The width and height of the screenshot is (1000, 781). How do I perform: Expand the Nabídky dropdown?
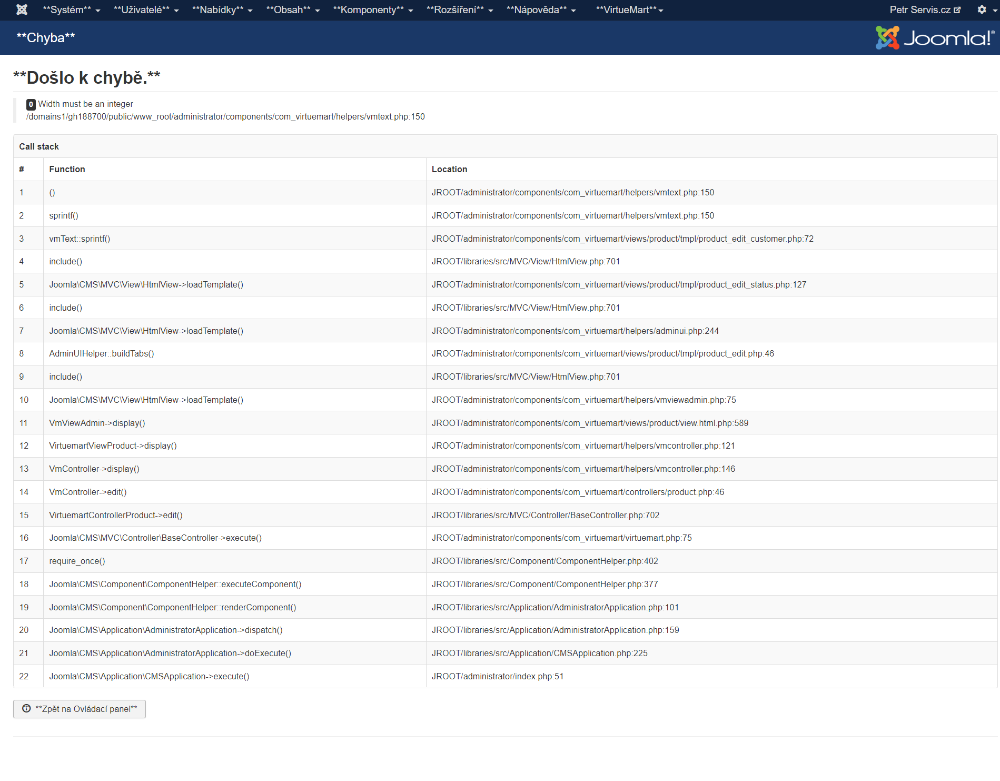tap(220, 9)
